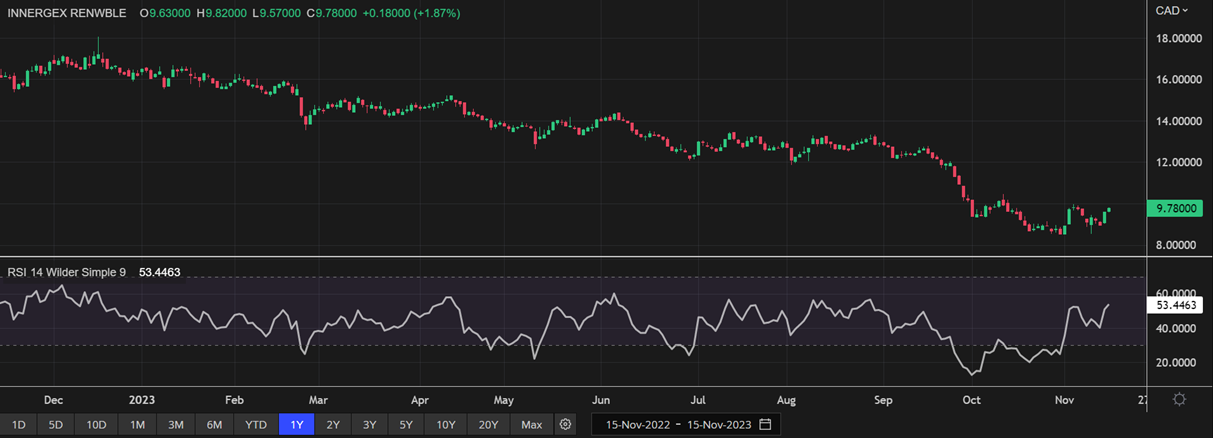This screenshot has height=438, width=1213.
Task: Click the active 1Y range button
Action: click(x=297, y=425)
